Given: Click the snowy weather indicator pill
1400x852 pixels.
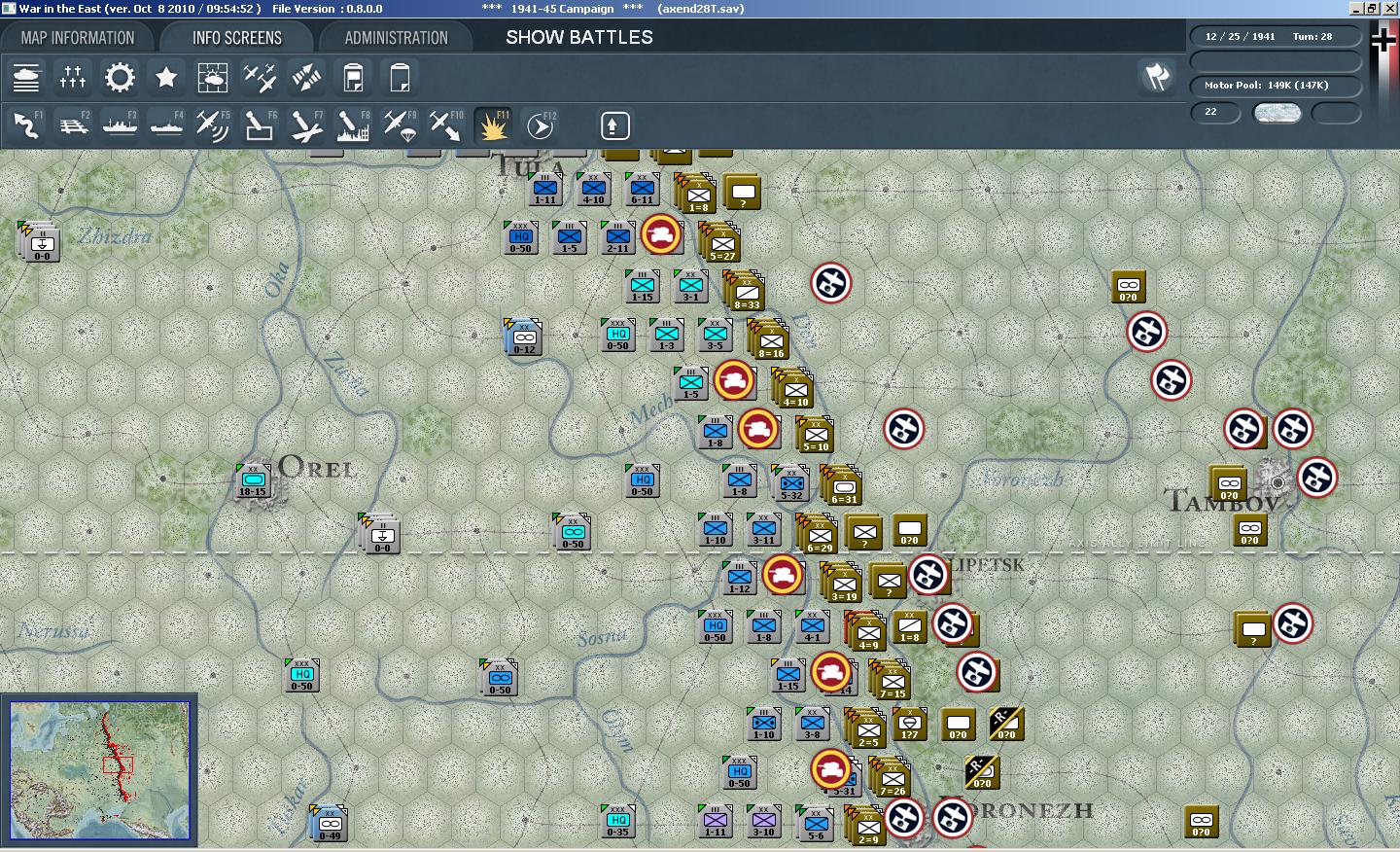Looking at the screenshot, I should click(x=1277, y=113).
